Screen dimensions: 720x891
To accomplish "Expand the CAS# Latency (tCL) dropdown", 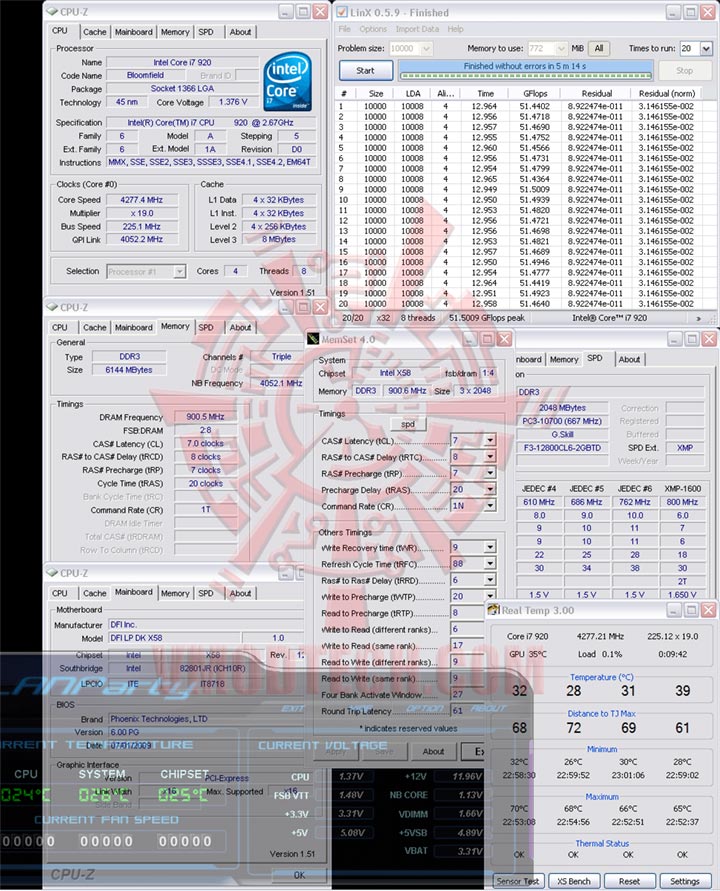I will pos(490,440).
